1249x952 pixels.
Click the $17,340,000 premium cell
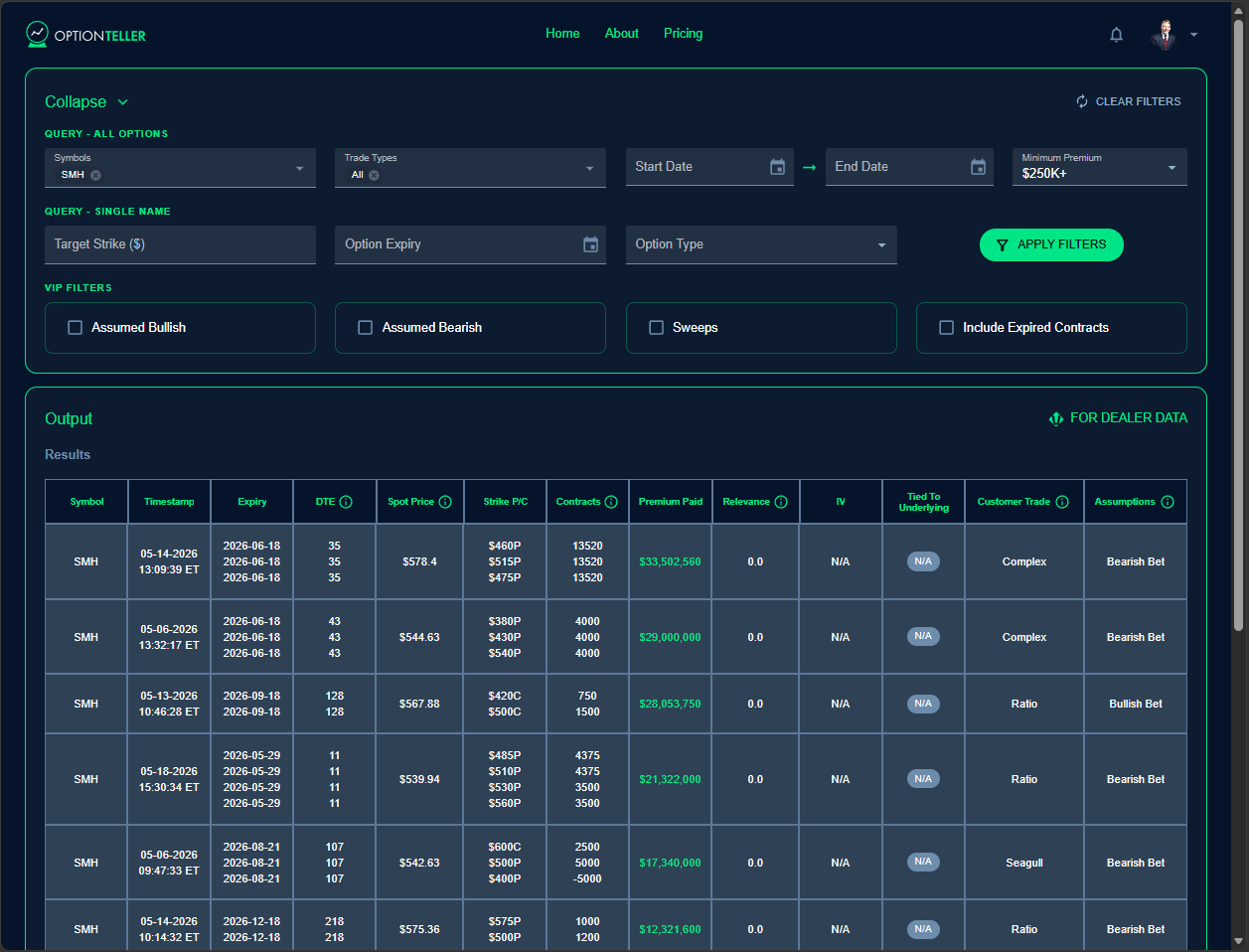670,864
